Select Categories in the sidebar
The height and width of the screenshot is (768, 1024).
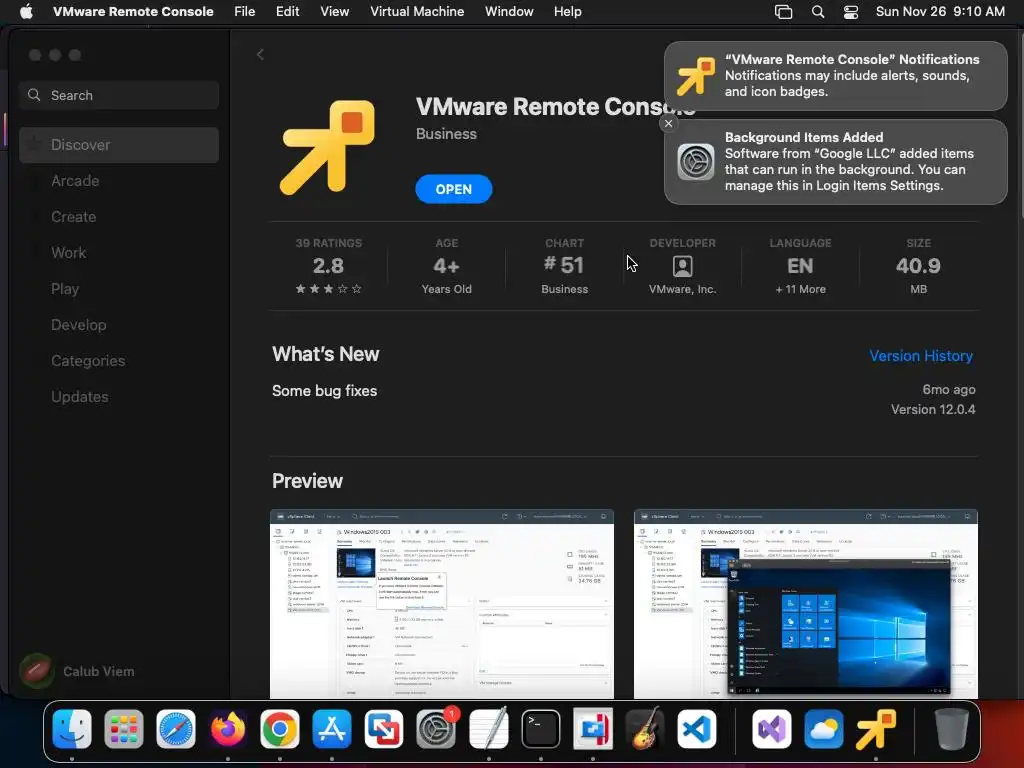click(x=119, y=360)
